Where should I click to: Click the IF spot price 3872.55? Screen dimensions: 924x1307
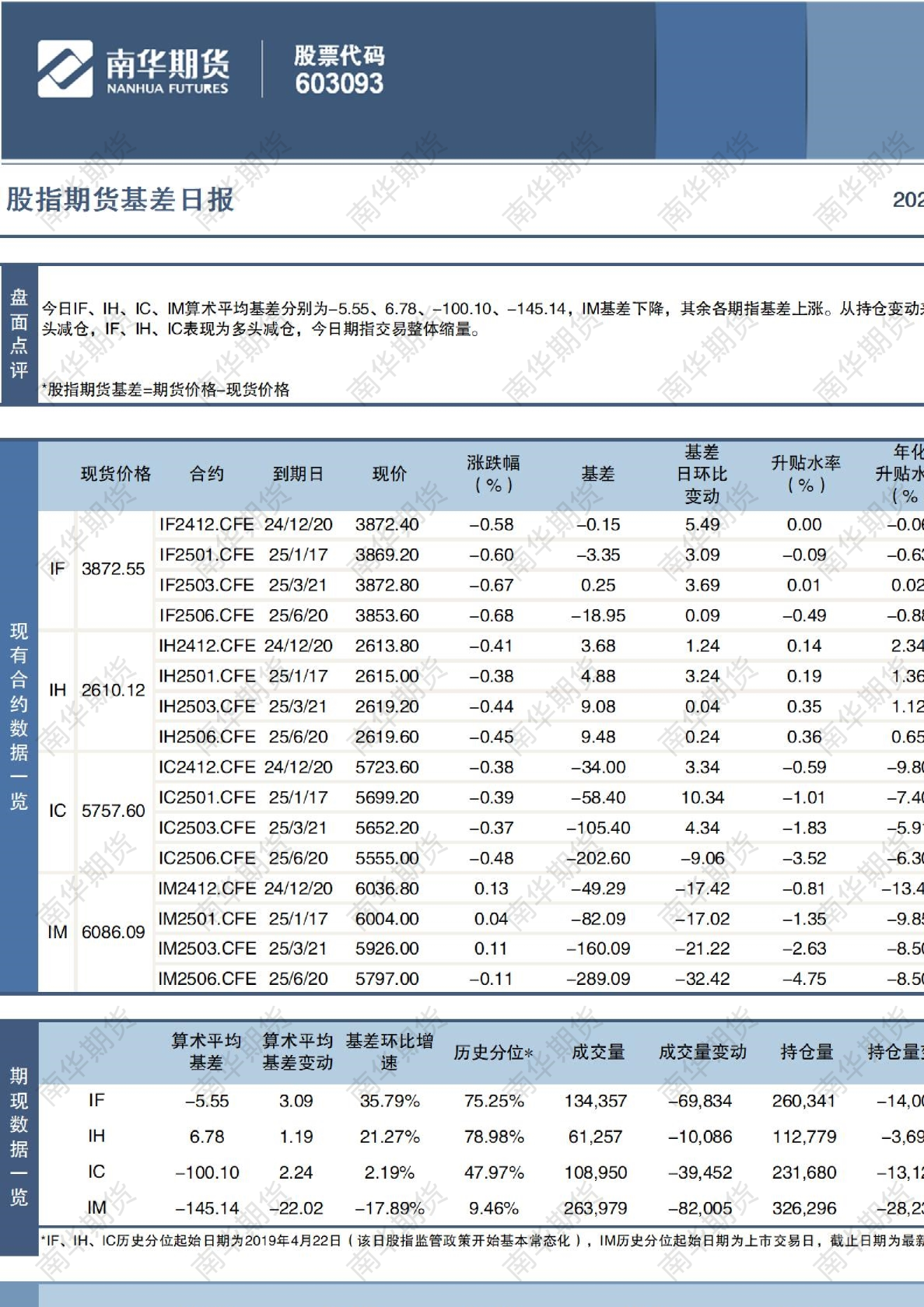click(114, 569)
